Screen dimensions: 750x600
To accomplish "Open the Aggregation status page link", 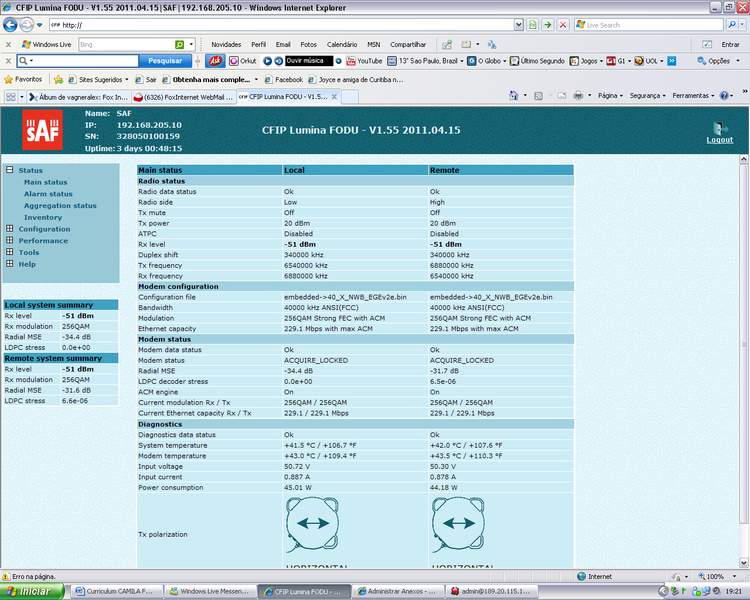I will coord(60,206).
